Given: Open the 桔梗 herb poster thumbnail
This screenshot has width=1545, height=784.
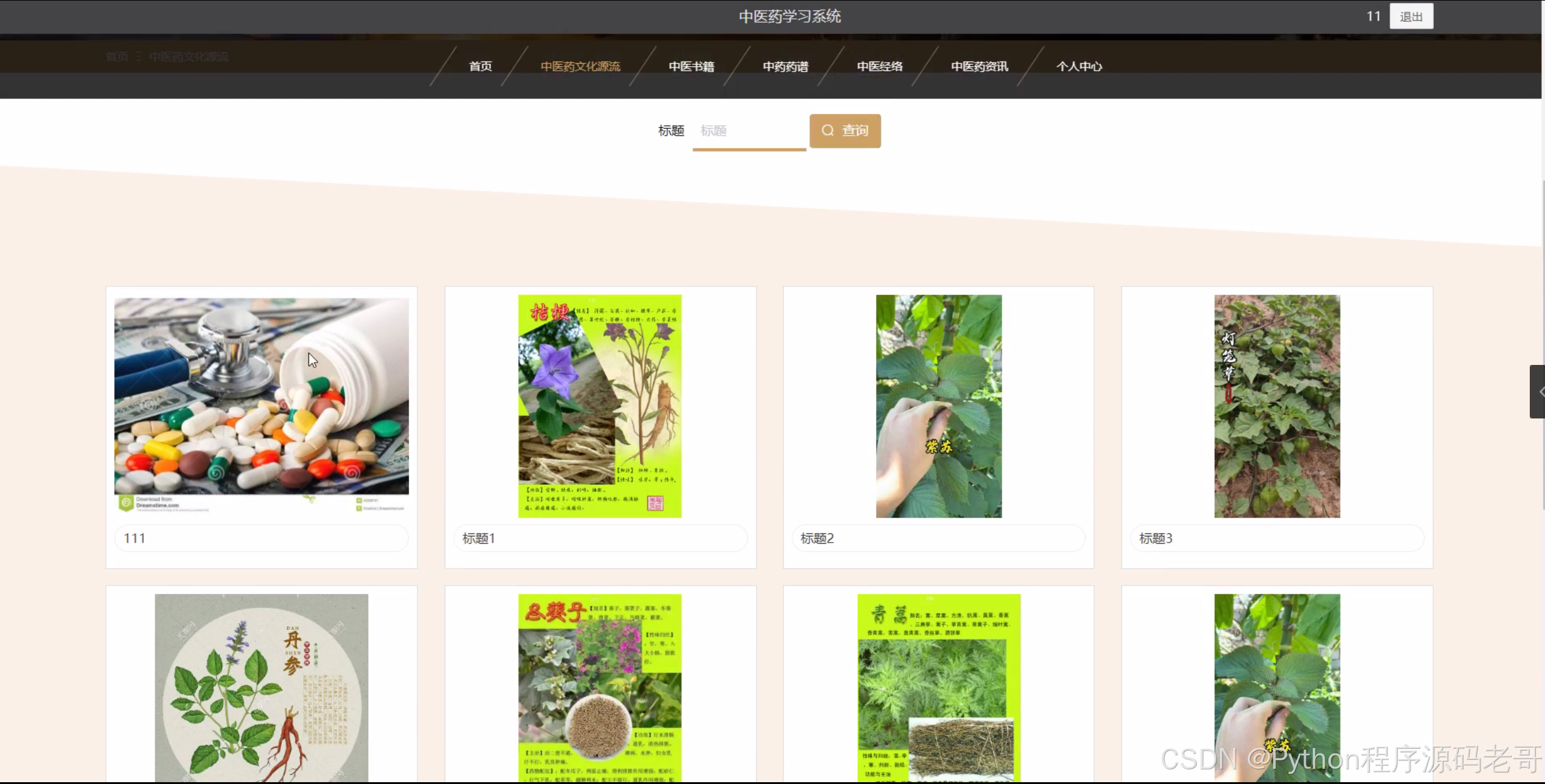Looking at the screenshot, I should point(599,406).
